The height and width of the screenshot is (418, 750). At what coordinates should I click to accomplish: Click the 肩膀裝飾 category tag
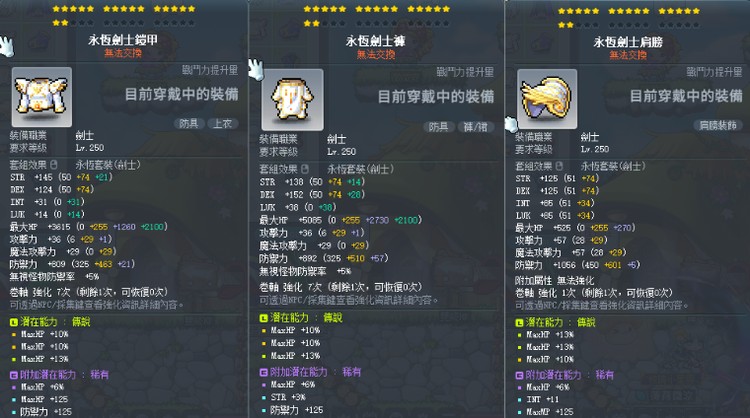pyautogui.click(x=717, y=125)
